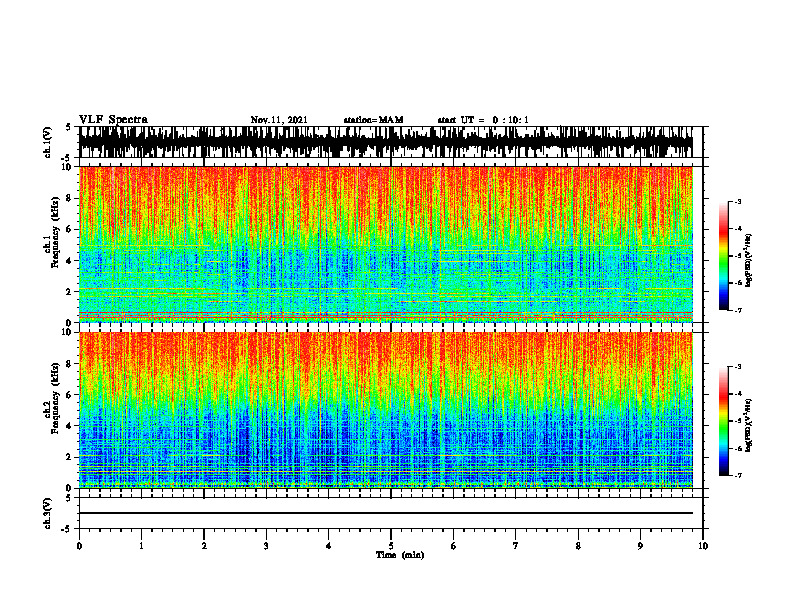This screenshot has width=792, height=612.
Task: Click time axis tick label "1"
Action: (x=141, y=546)
